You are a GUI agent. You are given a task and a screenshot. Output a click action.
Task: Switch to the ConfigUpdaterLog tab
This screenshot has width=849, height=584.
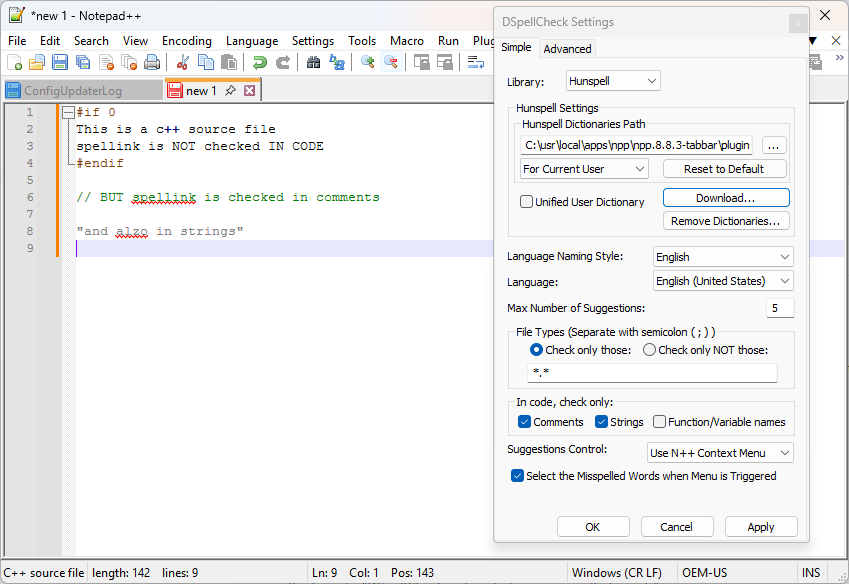[83, 90]
